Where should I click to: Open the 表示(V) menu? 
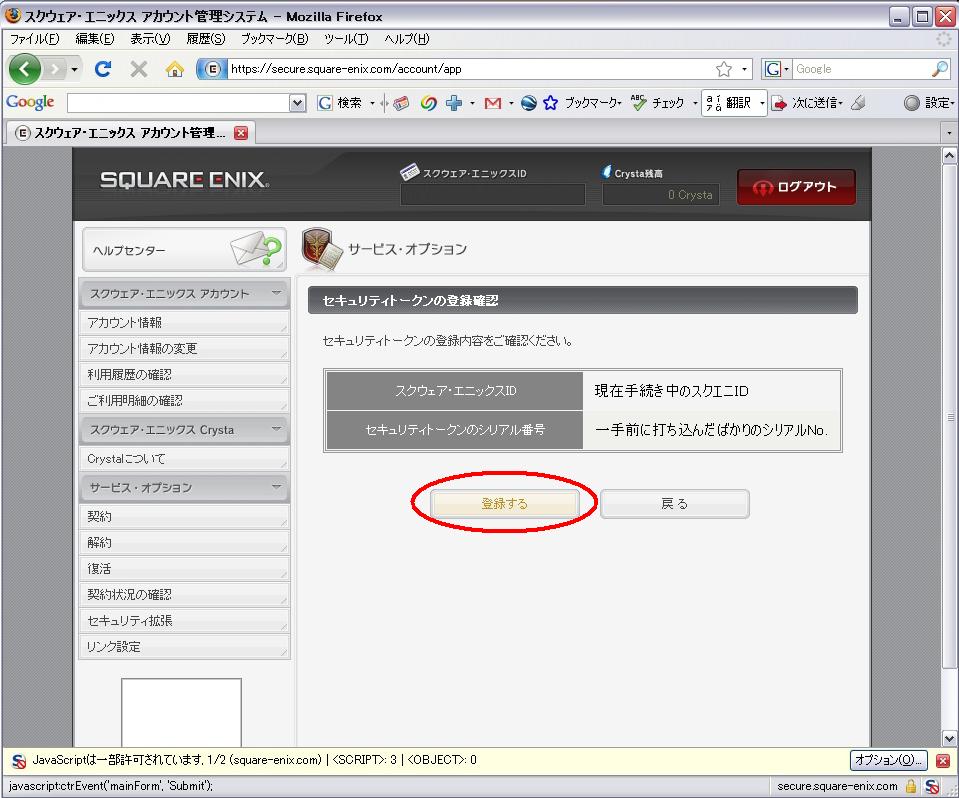pos(150,39)
